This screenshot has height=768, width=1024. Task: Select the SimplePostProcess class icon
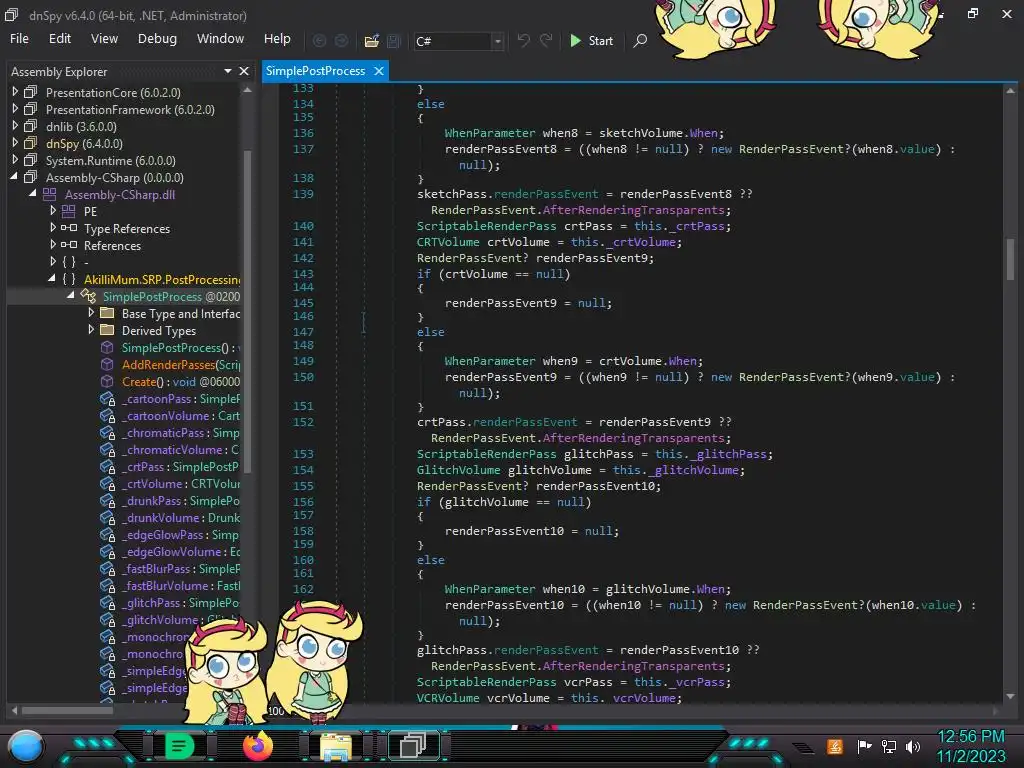(88, 296)
